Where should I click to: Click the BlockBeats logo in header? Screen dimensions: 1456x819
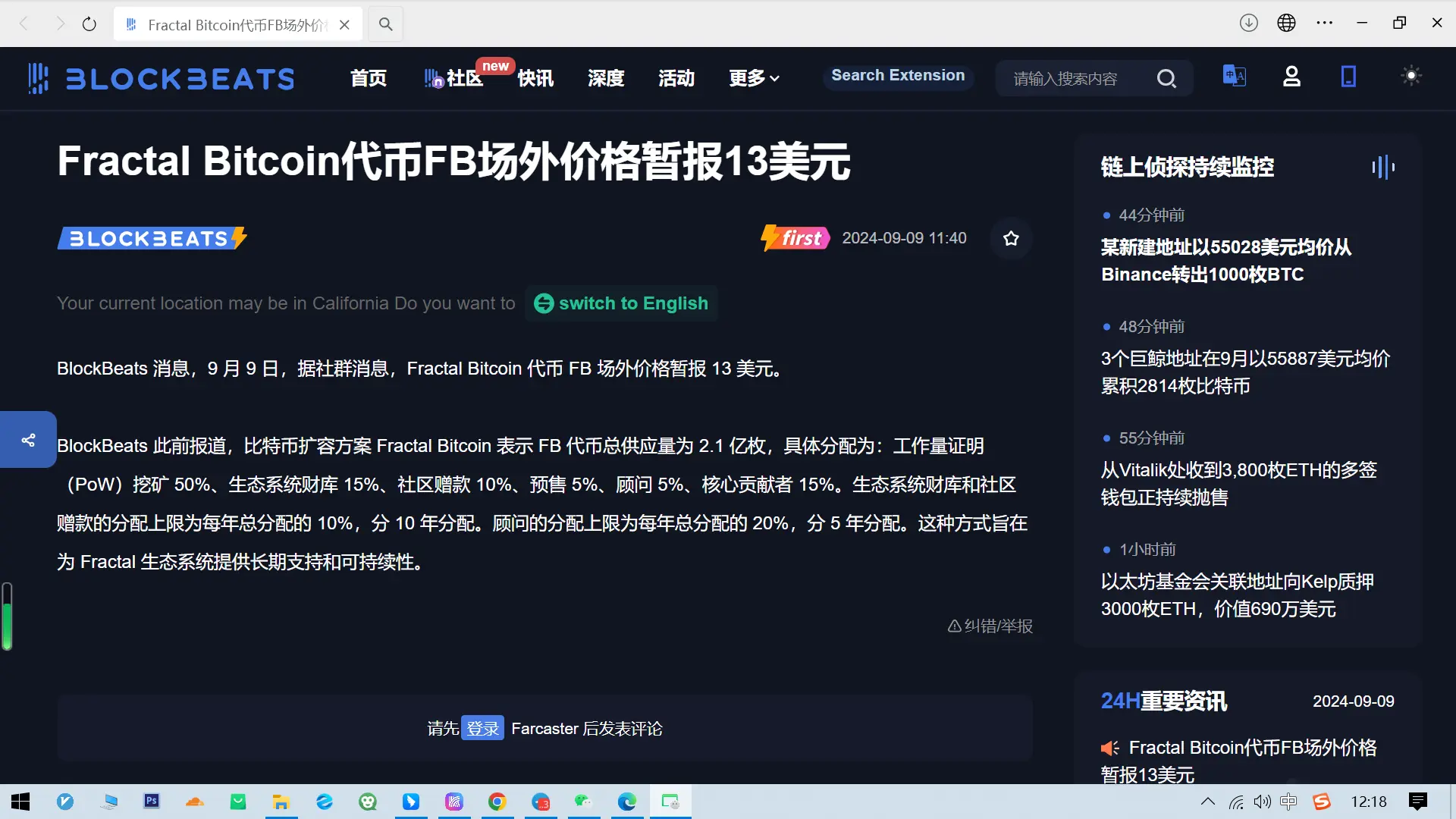click(x=161, y=78)
